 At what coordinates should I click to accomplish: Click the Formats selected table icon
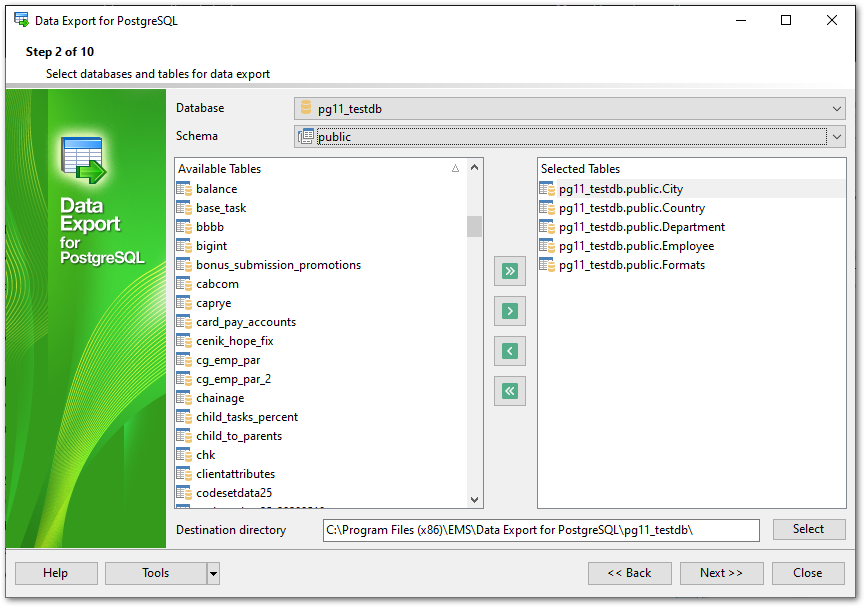(547, 265)
